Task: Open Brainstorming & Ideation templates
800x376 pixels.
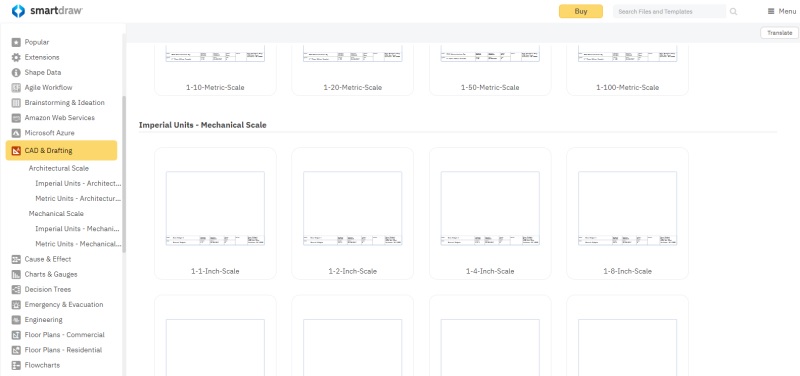Action: 64,103
